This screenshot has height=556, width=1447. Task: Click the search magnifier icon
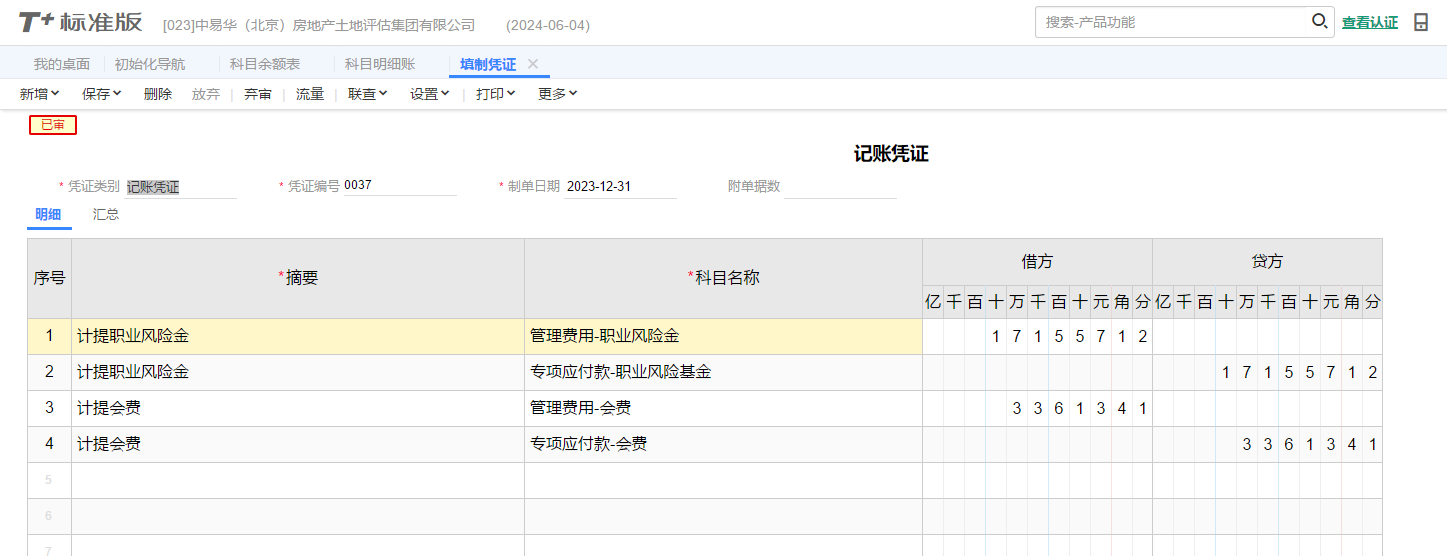(x=1319, y=21)
